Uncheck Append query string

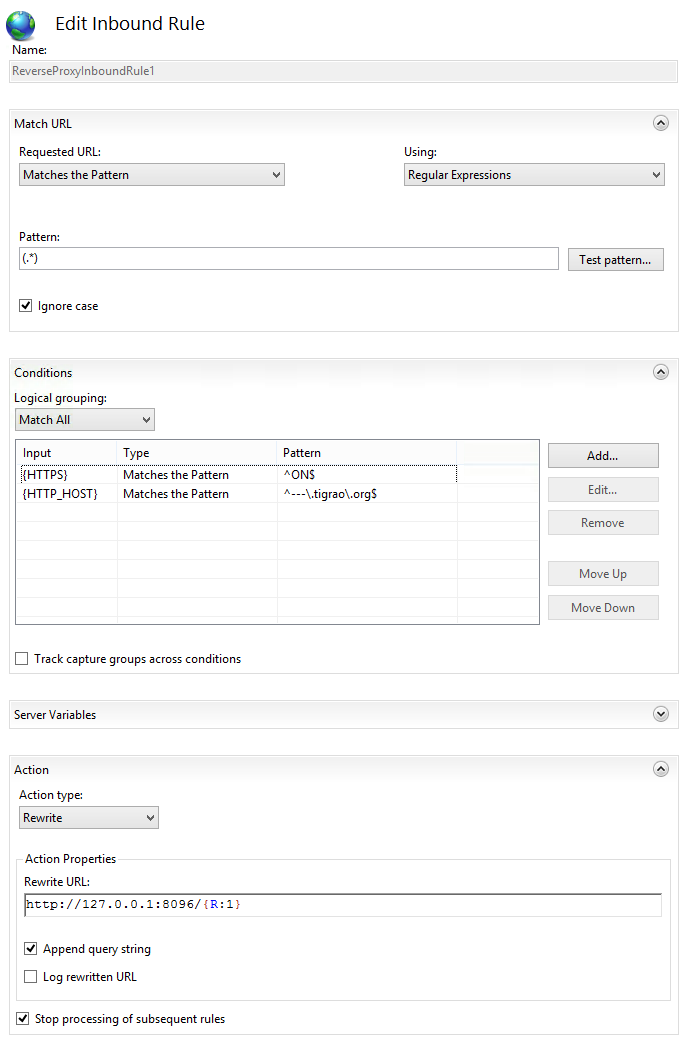(x=31, y=949)
